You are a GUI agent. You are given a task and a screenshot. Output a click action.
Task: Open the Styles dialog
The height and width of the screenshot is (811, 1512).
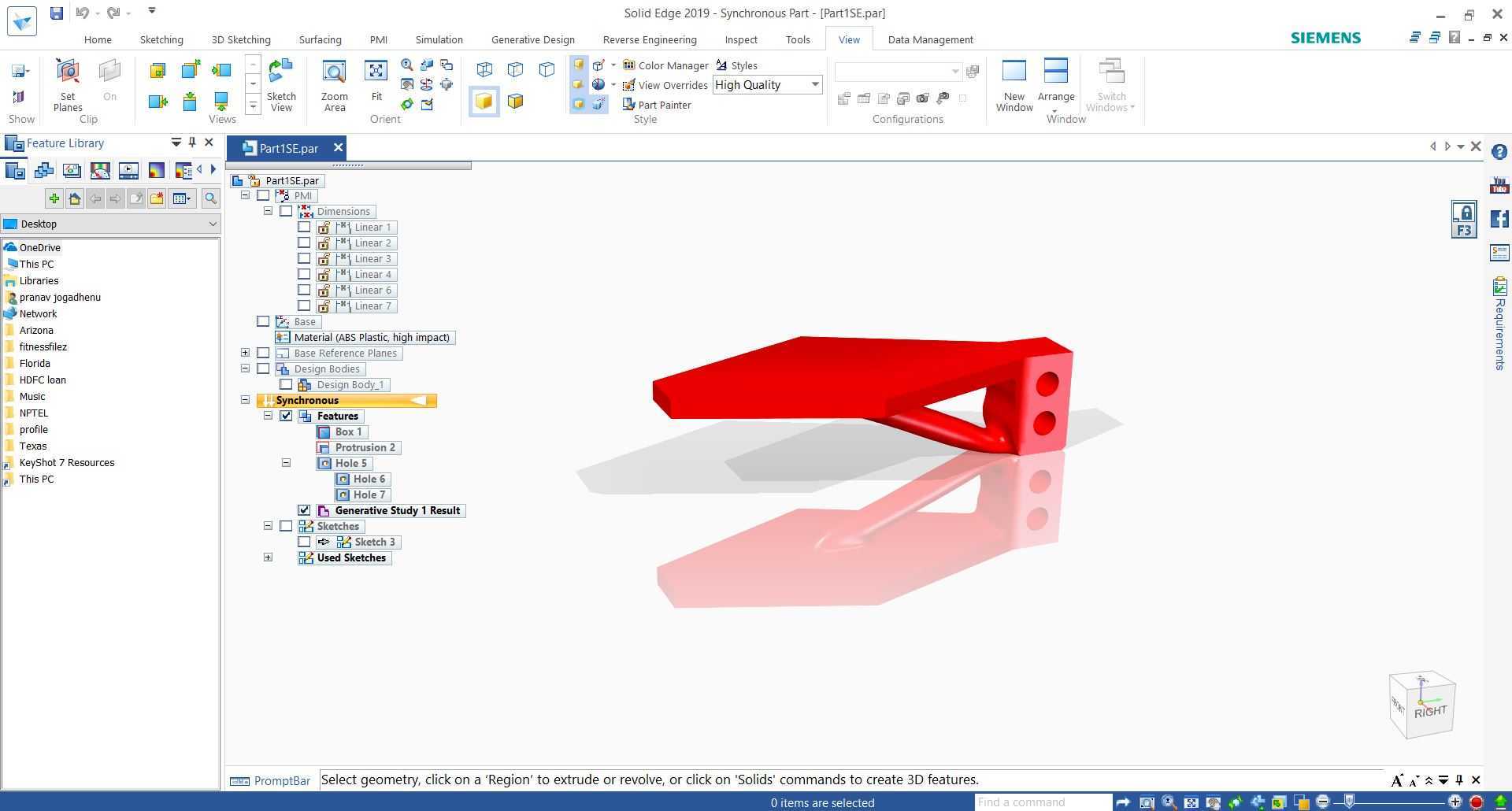[736, 65]
